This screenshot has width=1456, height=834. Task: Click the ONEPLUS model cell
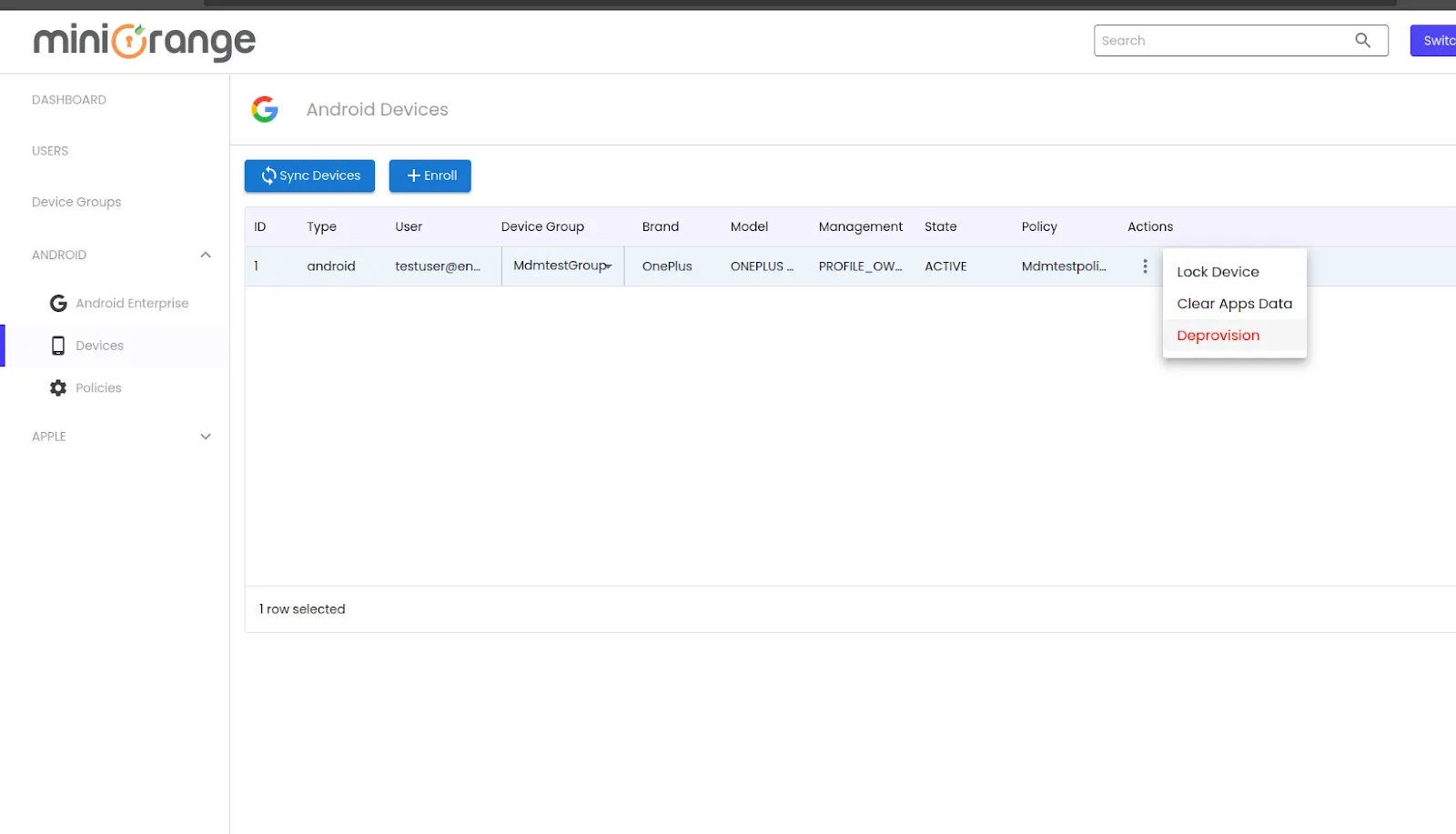tap(762, 266)
